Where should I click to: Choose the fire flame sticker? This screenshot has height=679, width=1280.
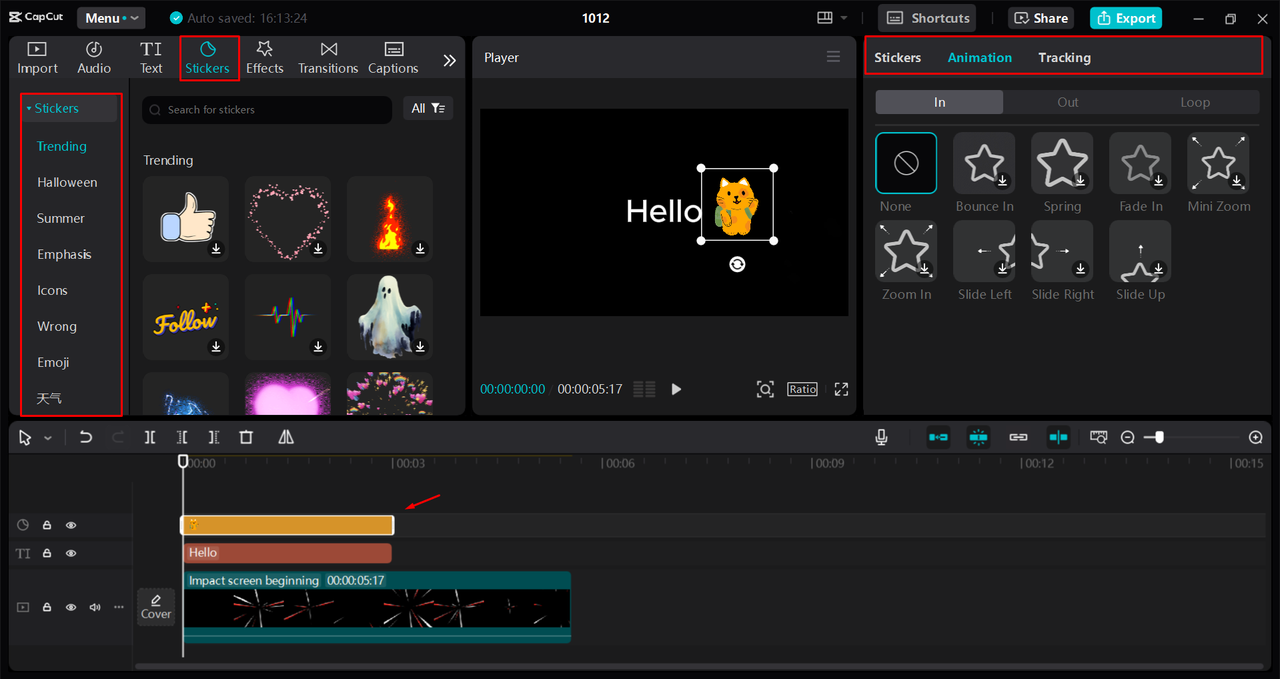coord(390,218)
